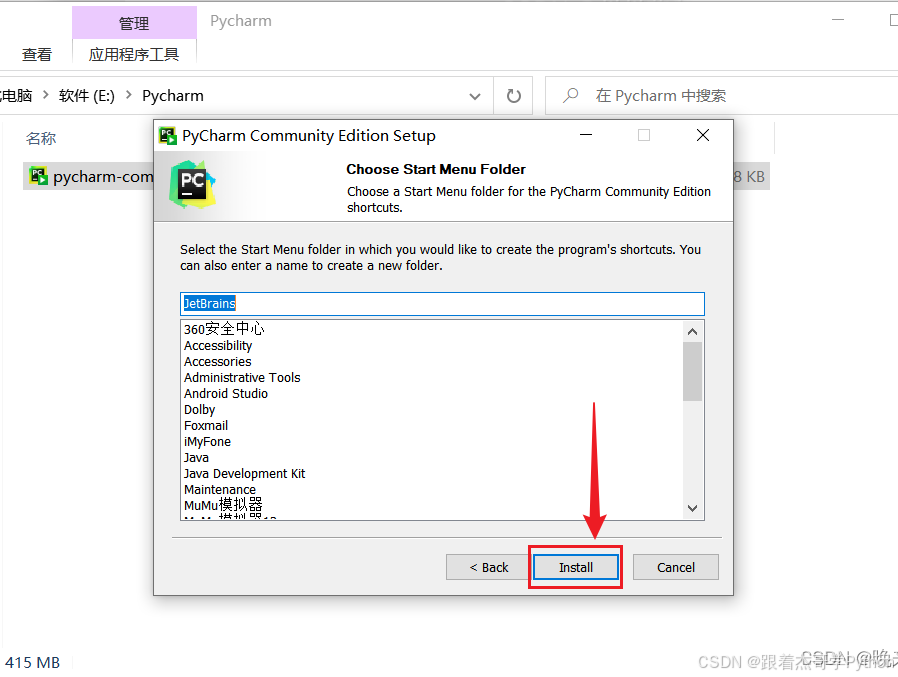Click the search magnifier in the search box

[569, 96]
